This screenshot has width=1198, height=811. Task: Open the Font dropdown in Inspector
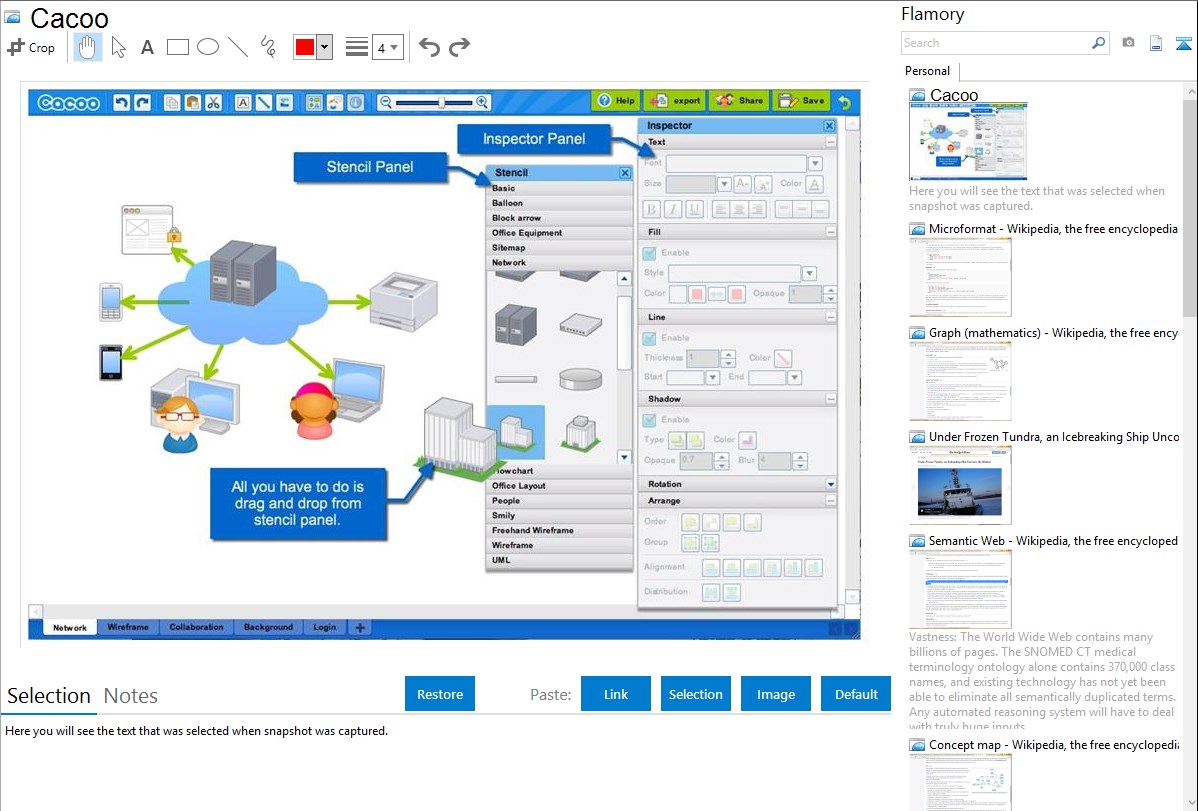tap(815, 164)
